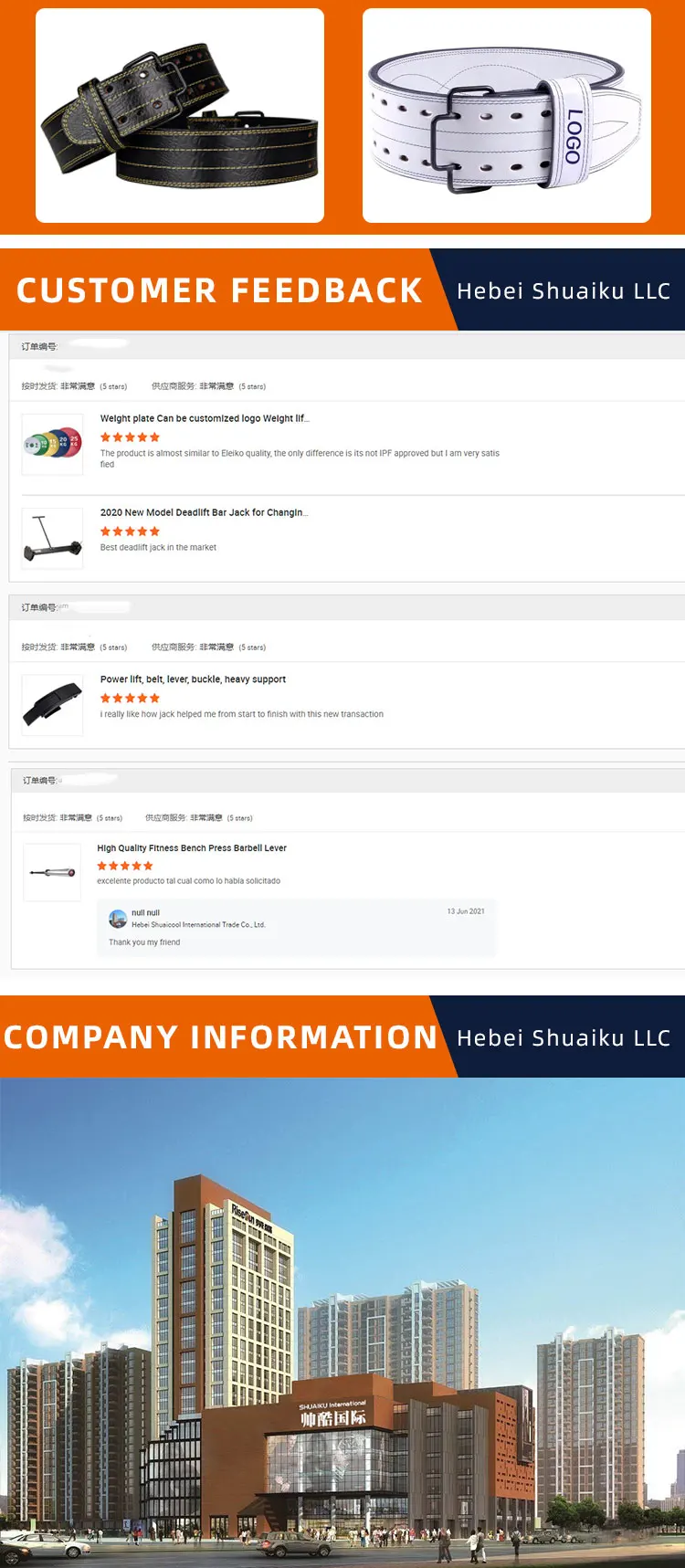Open '2020 New Model Deadlift Bar Jack' link
The height and width of the screenshot is (1568, 685).
click(x=204, y=512)
